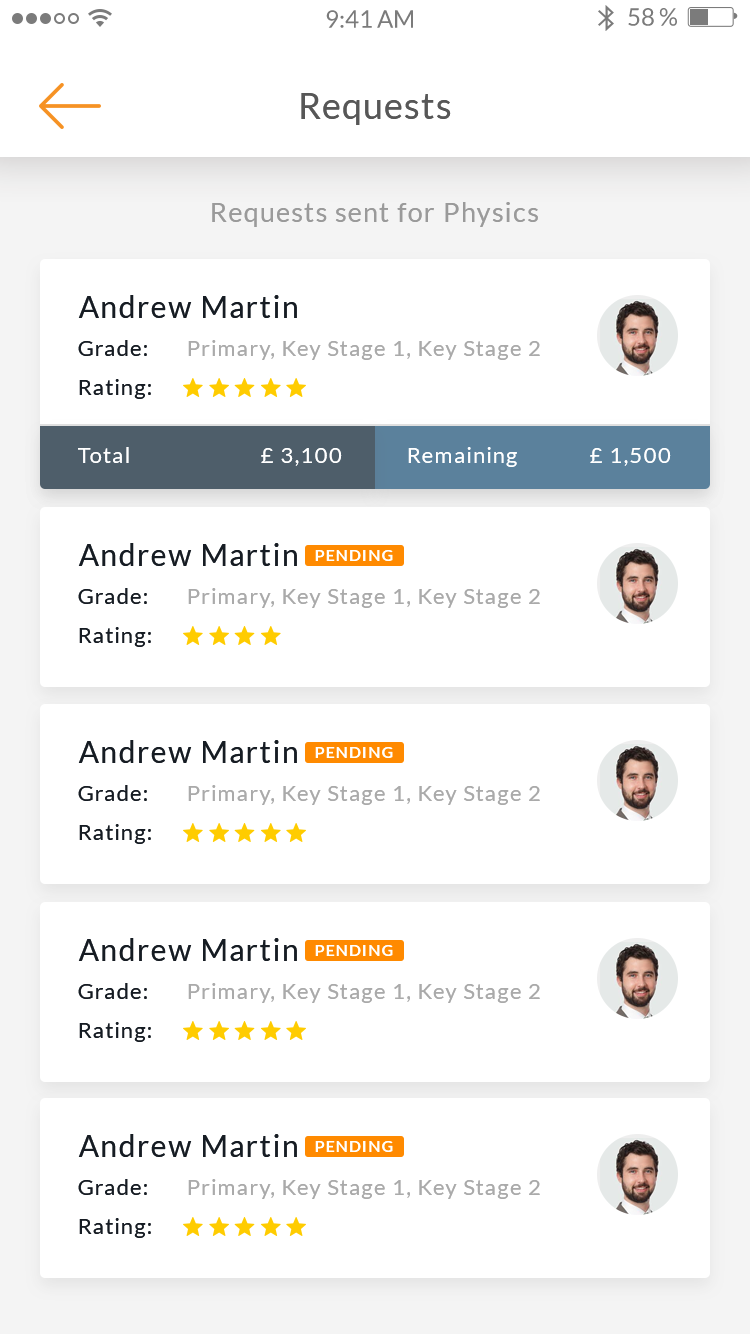Tap the four-star rating row
Screen dimensions: 750x1334
[x=232, y=636]
